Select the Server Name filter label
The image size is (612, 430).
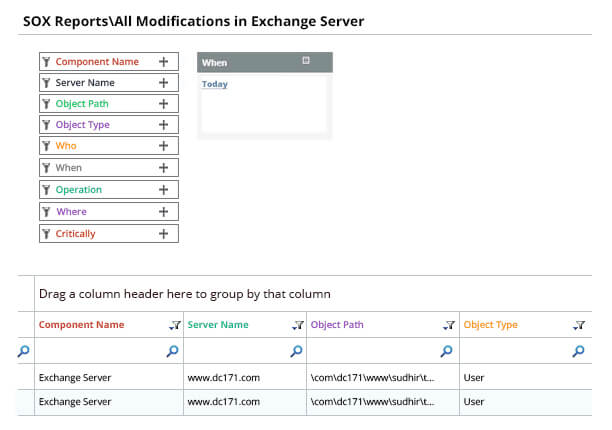[x=85, y=83]
